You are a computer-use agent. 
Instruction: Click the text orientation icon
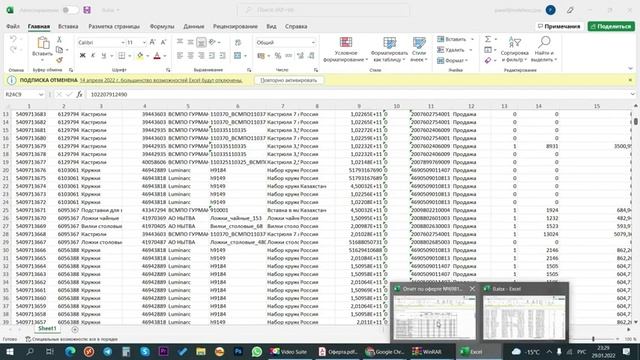(212, 42)
